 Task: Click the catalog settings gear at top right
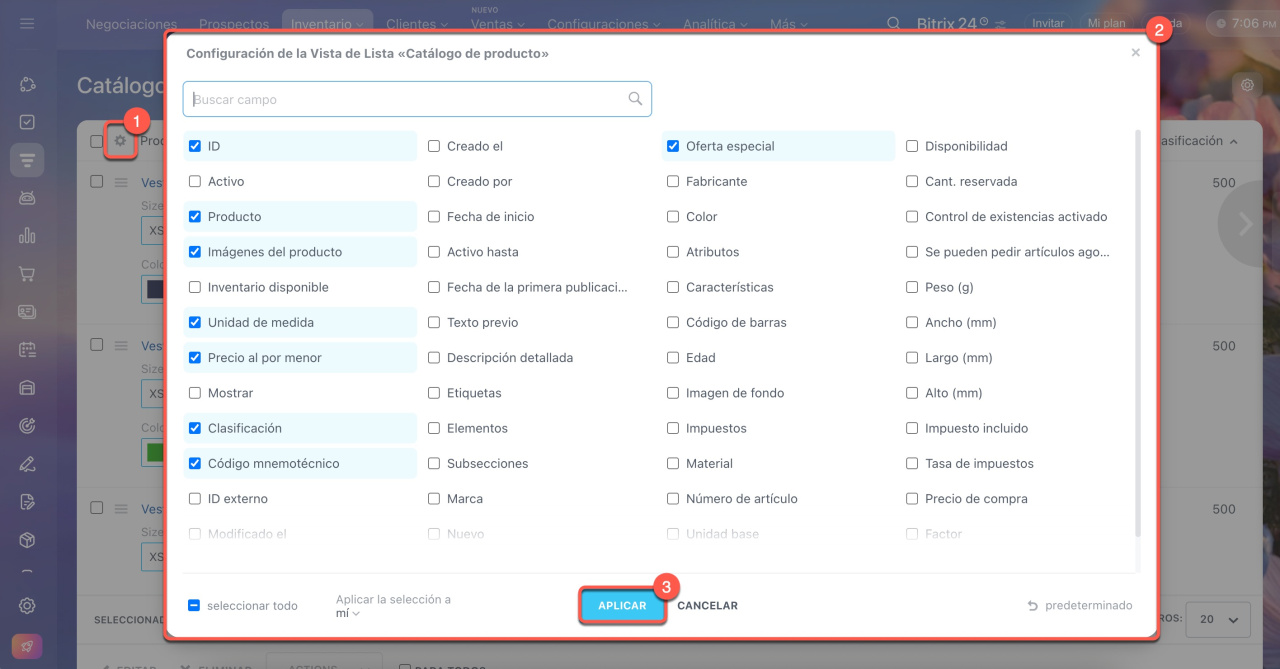[1247, 86]
